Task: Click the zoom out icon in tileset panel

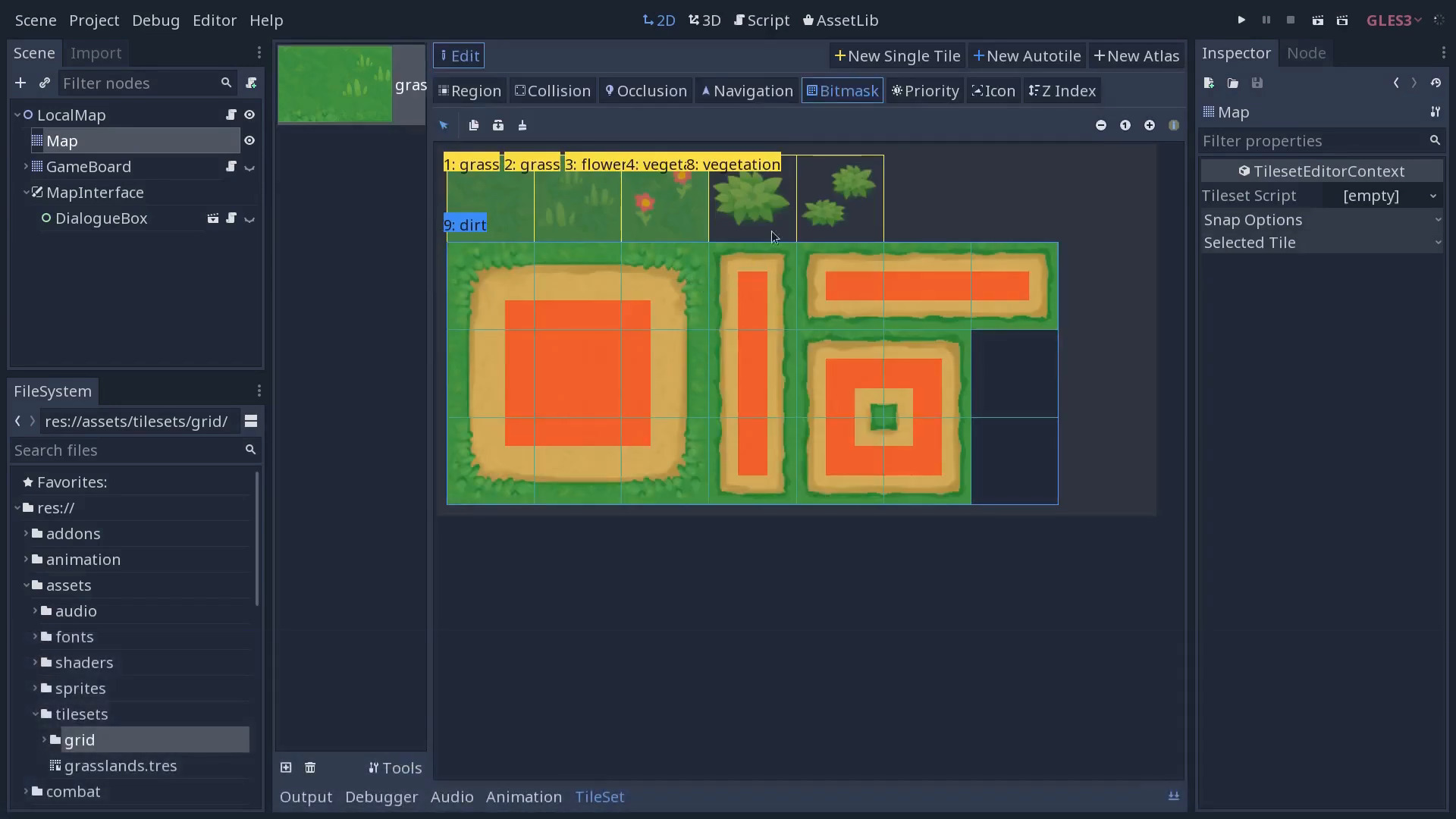Action: [1102, 125]
